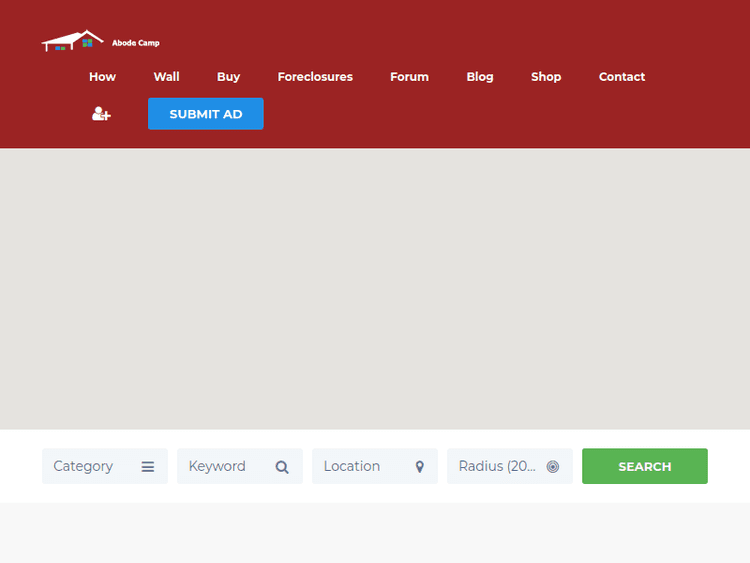
Task: Click the Category list menu icon
Action: coord(148,467)
